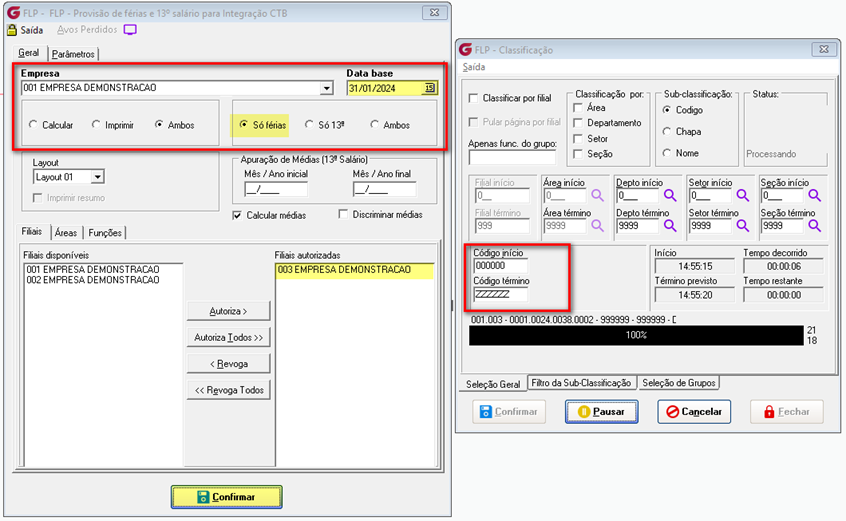Viewport: 846px width, 521px height.
Task: Check the Setor classification checkbox
Action: click(578, 139)
